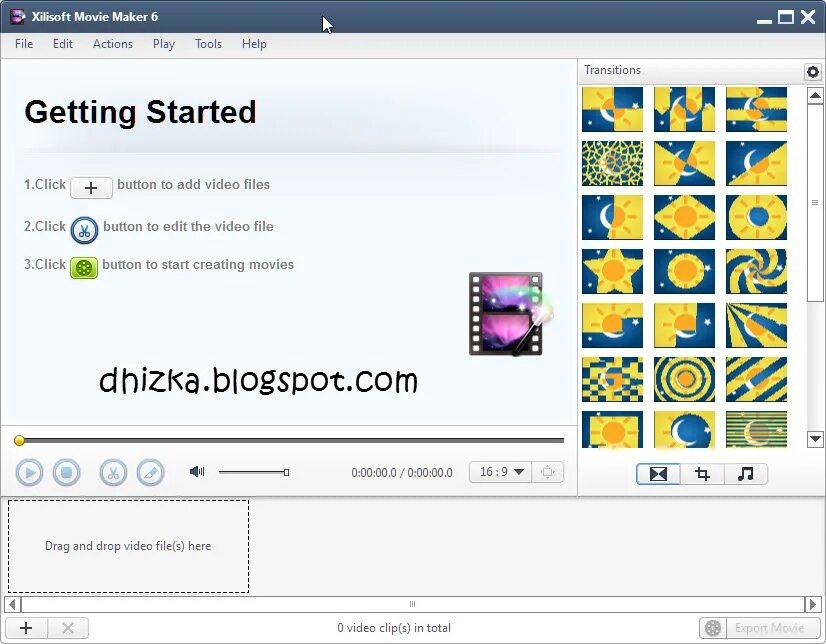Select the checkerboard transition thumbnail
This screenshot has width=826, height=644.
612,379
